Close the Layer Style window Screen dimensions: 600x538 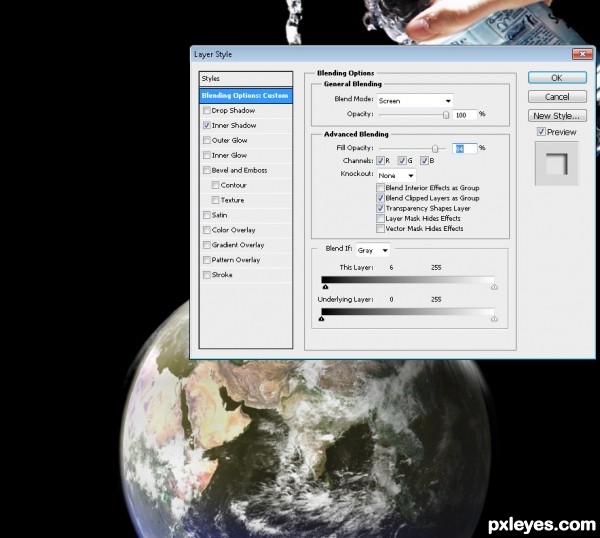pos(582,54)
